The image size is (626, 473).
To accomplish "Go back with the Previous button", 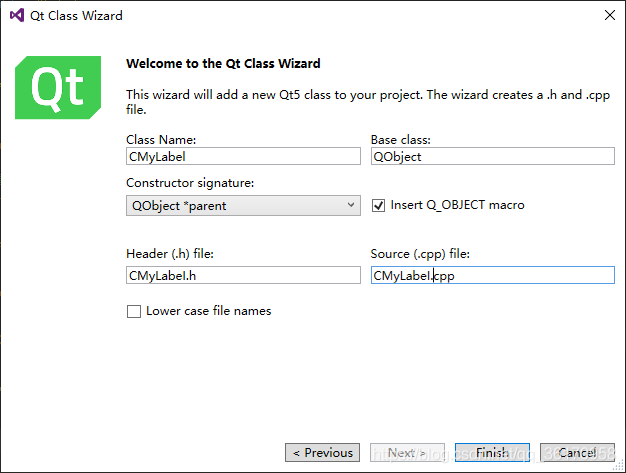I will click(x=323, y=453).
